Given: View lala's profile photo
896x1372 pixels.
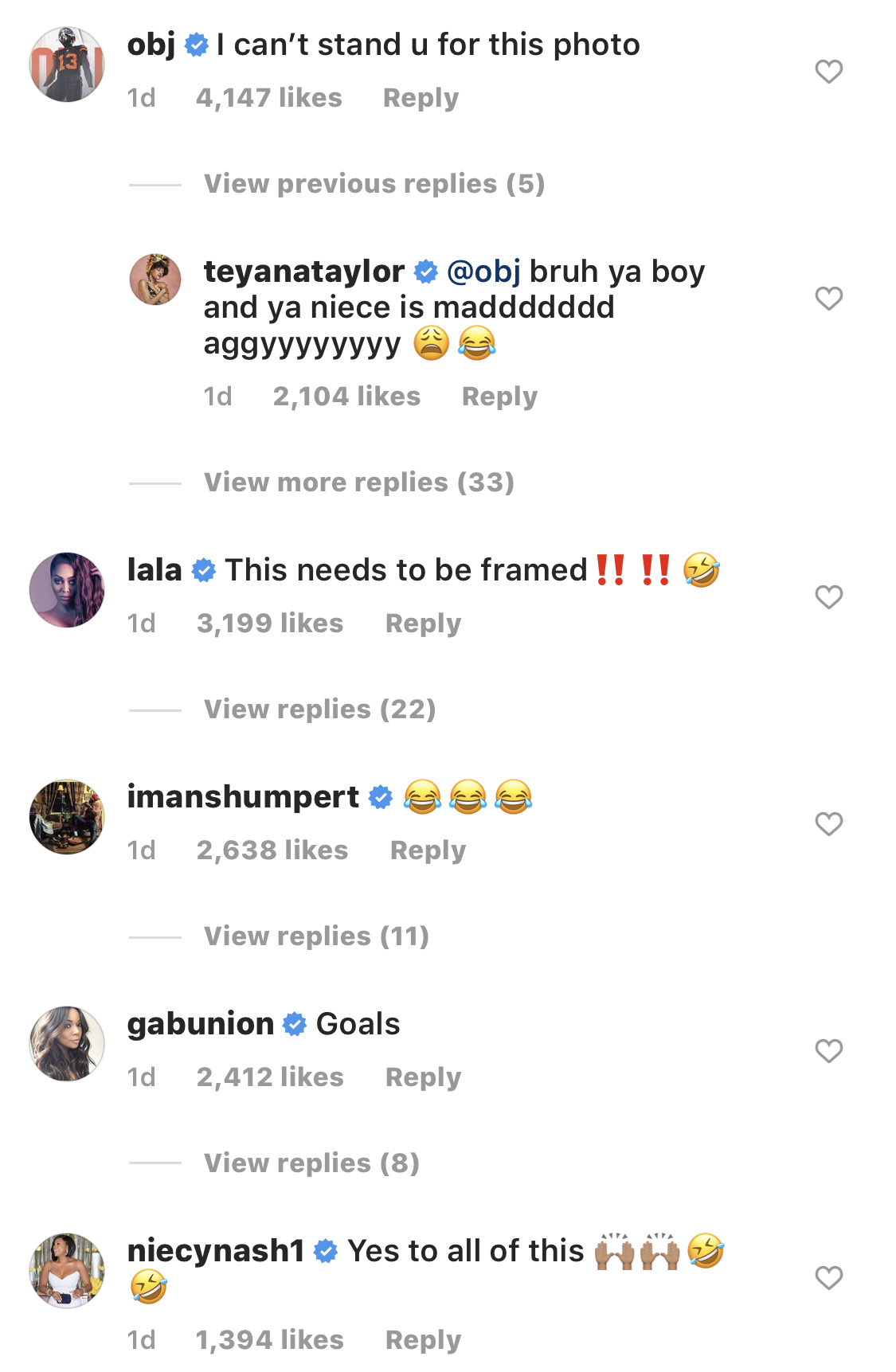Looking at the screenshot, I should 67,590.
